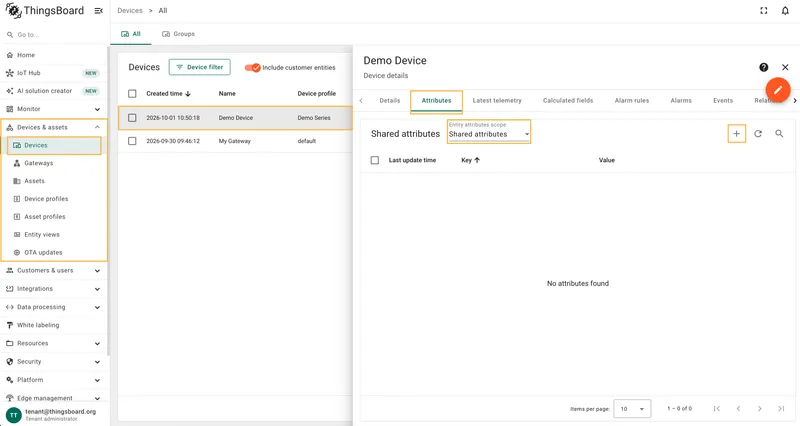800x426 pixels.
Task: Sort by Created time column
Action: pyautogui.click(x=168, y=94)
